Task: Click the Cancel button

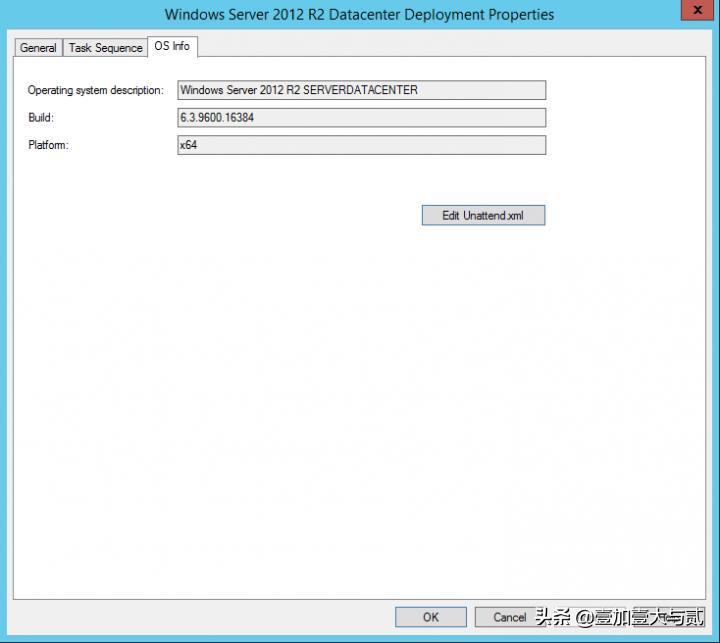Action: click(510, 617)
